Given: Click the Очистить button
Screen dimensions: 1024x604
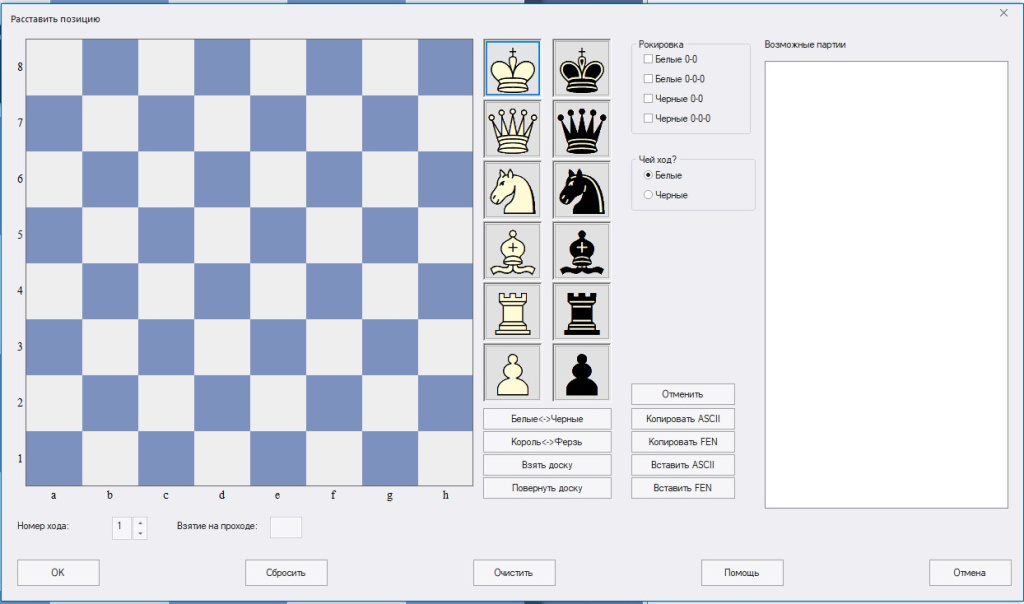Looking at the screenshot, I should pos(514,573).
